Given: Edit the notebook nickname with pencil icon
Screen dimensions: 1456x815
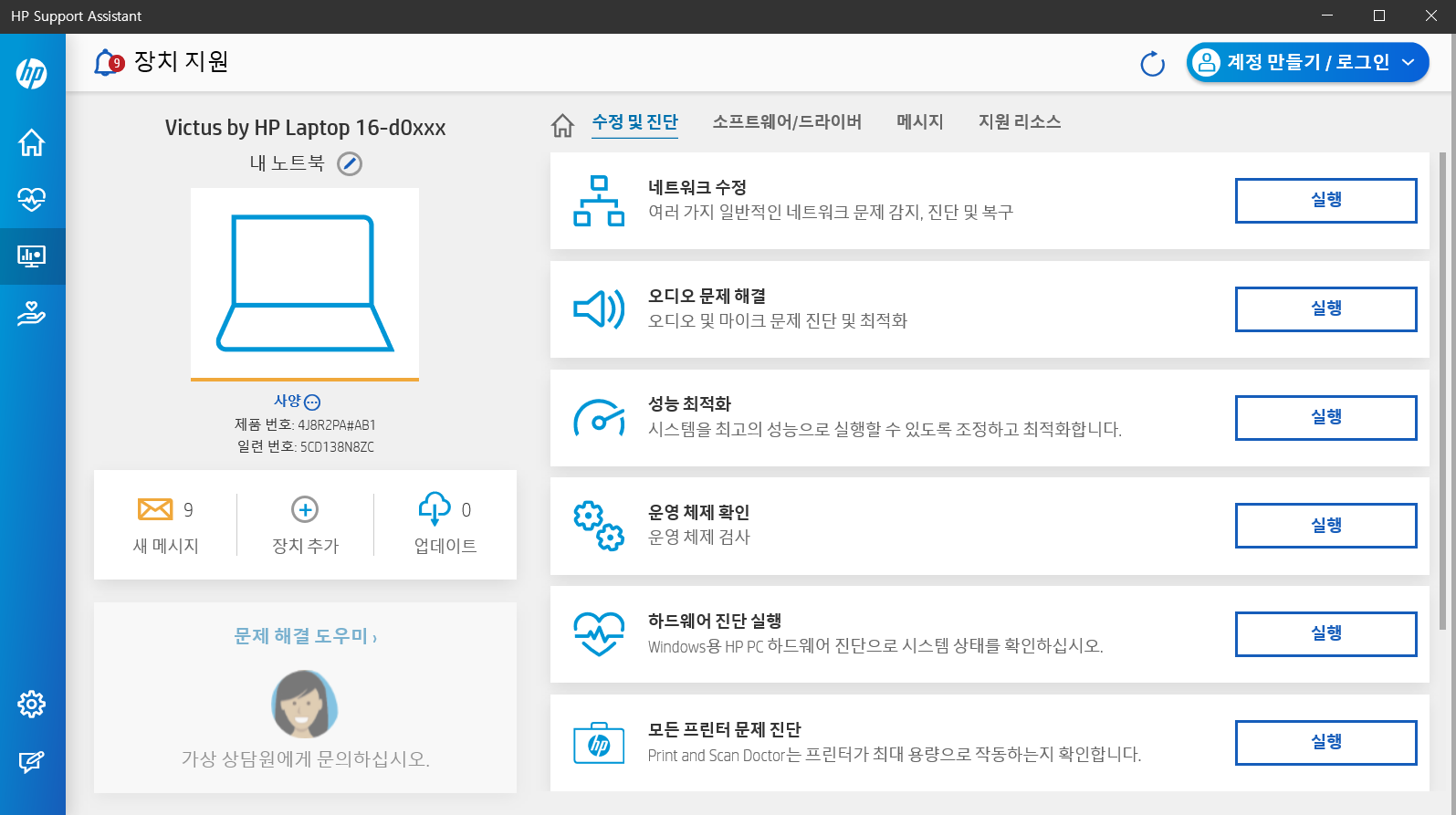Looking at the screenshot, I should point(350,163).
